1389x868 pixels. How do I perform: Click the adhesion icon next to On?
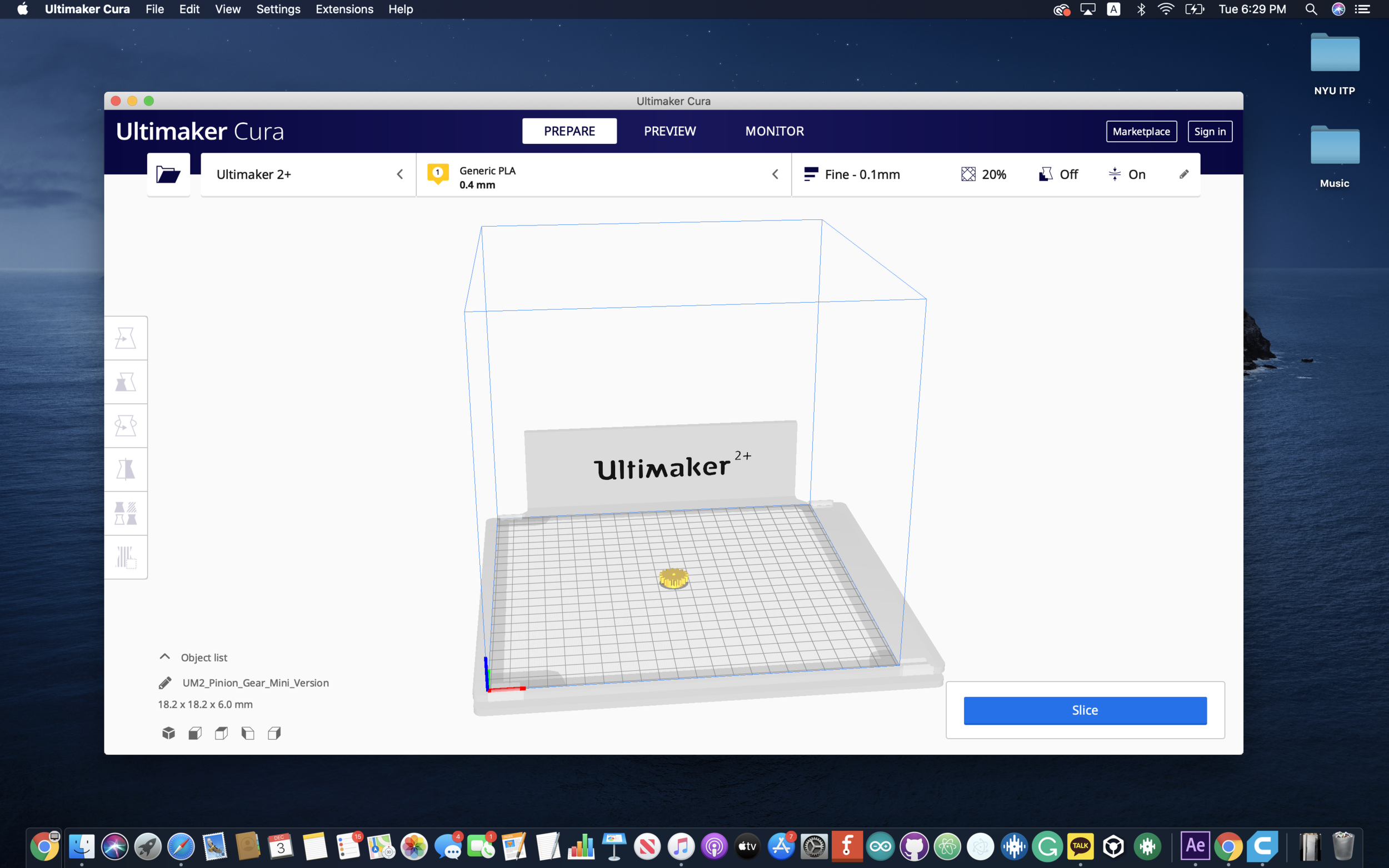1115,174
